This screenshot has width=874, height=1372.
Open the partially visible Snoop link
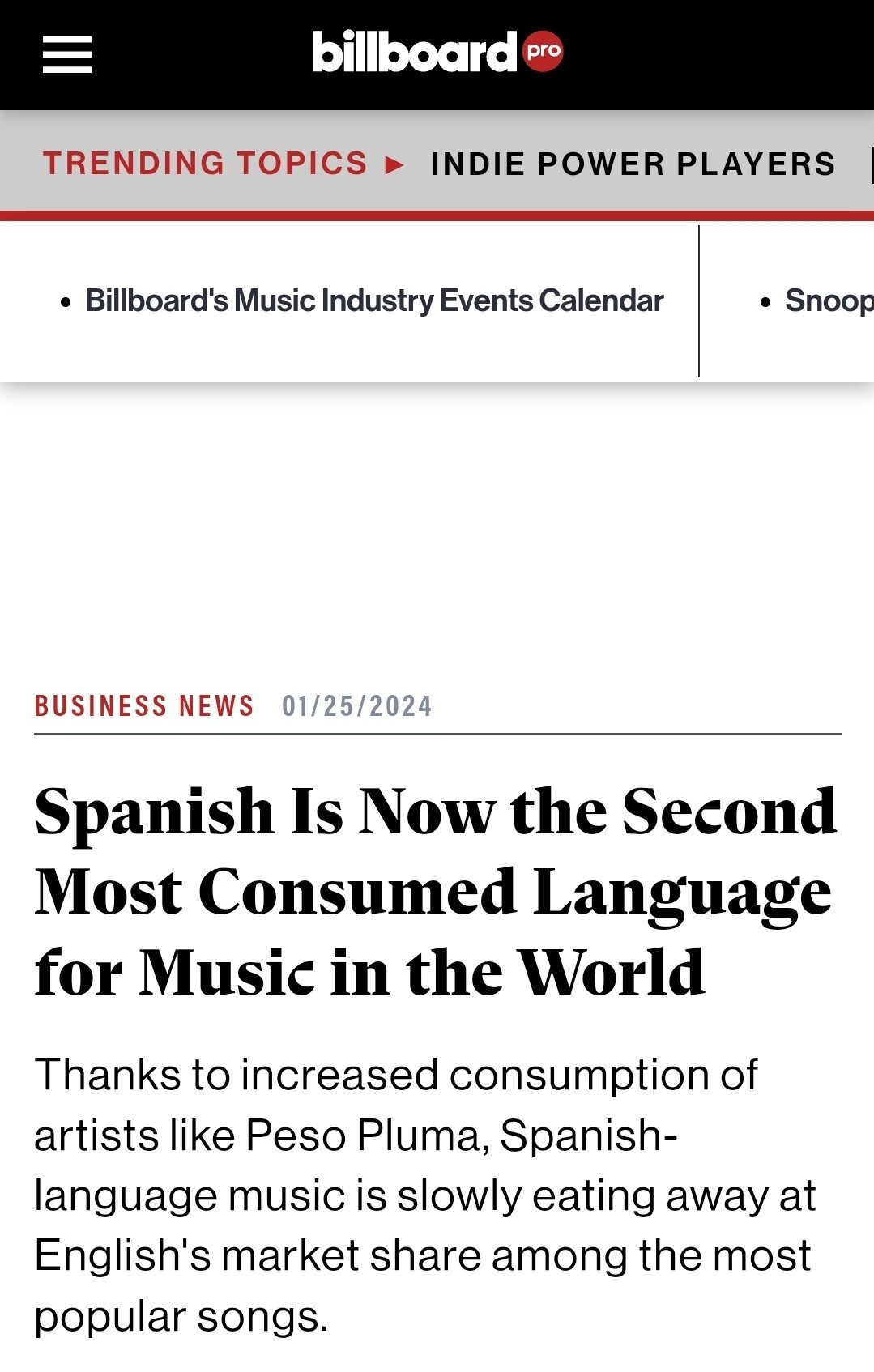828,300
